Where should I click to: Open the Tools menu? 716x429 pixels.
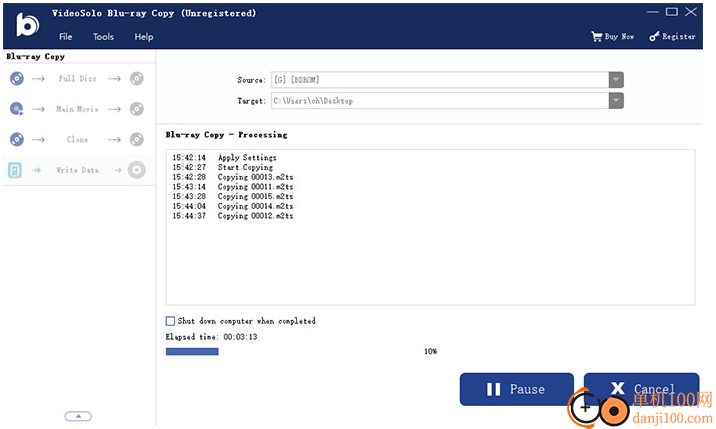(x=103, y=37)
